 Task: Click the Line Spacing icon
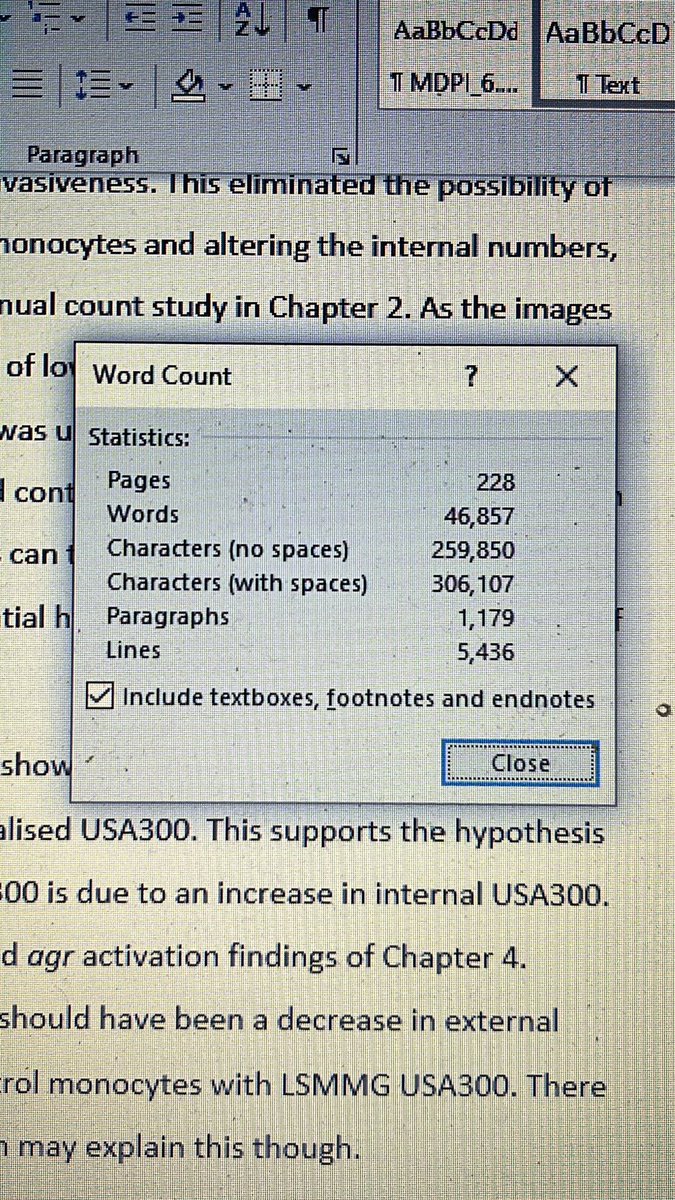coord(92,87)
